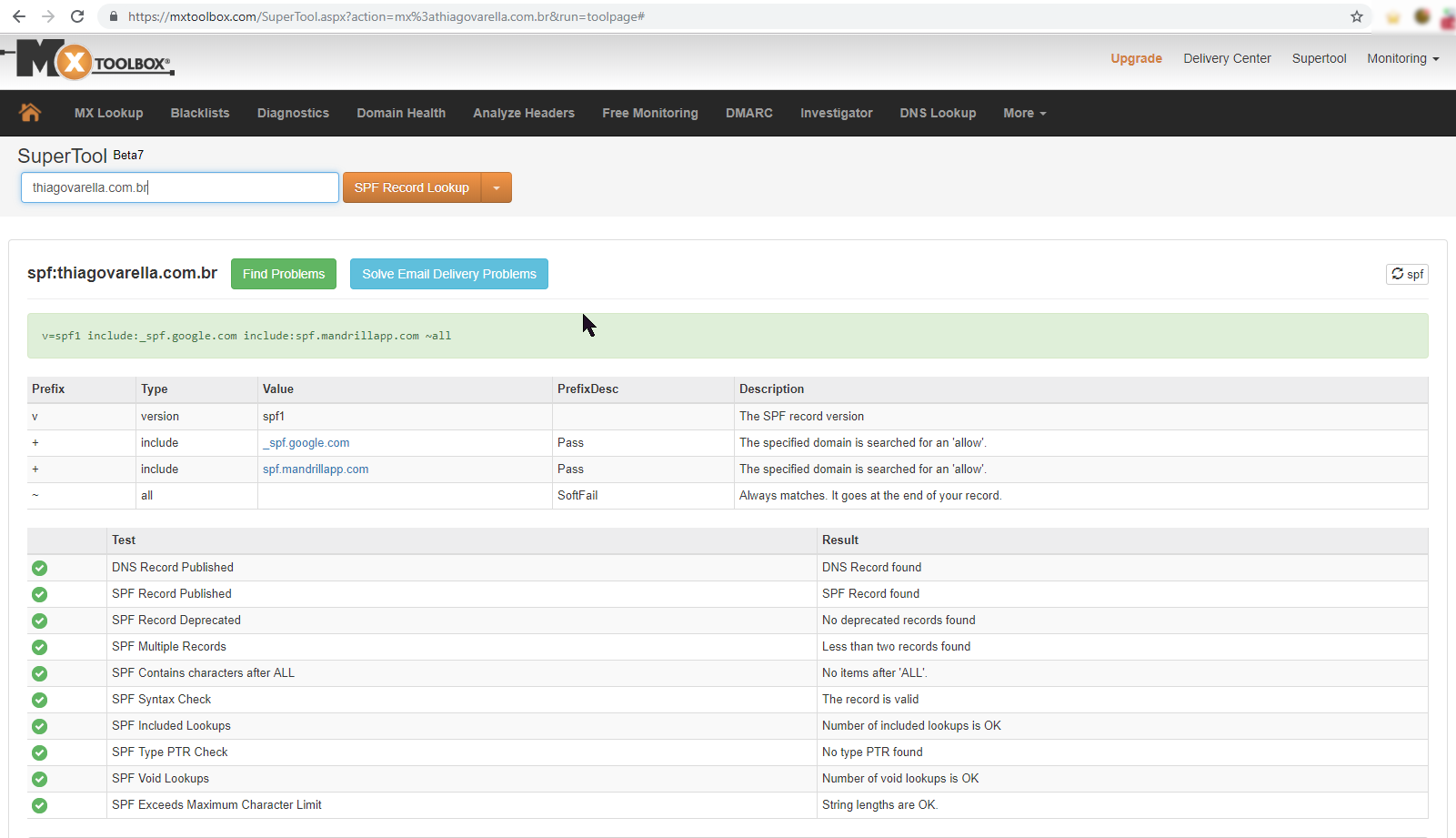Click the 'Always matches' description text
This screenshot has height=838, width=1456.
tap(870, 496)
